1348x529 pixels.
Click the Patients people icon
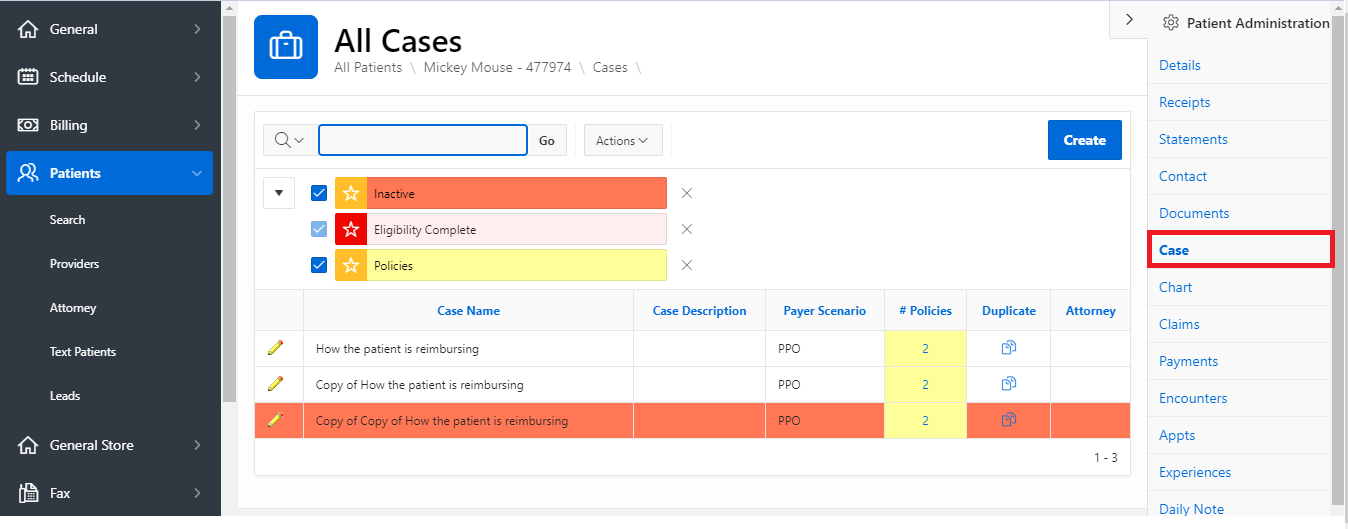pyautogui.click(x=28, y=173)
